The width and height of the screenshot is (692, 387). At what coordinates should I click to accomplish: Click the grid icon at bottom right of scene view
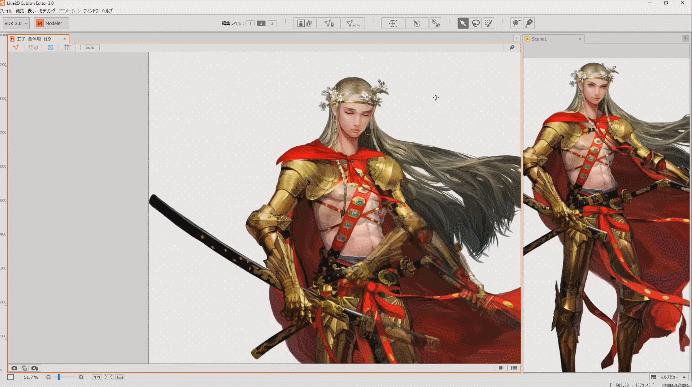pos(653,377)
